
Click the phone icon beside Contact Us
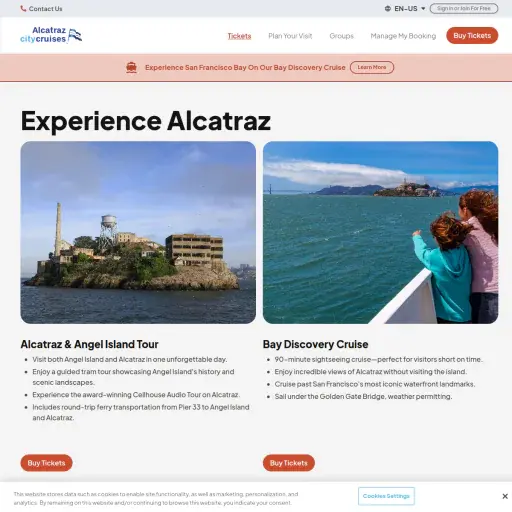[x=23, y=9]
